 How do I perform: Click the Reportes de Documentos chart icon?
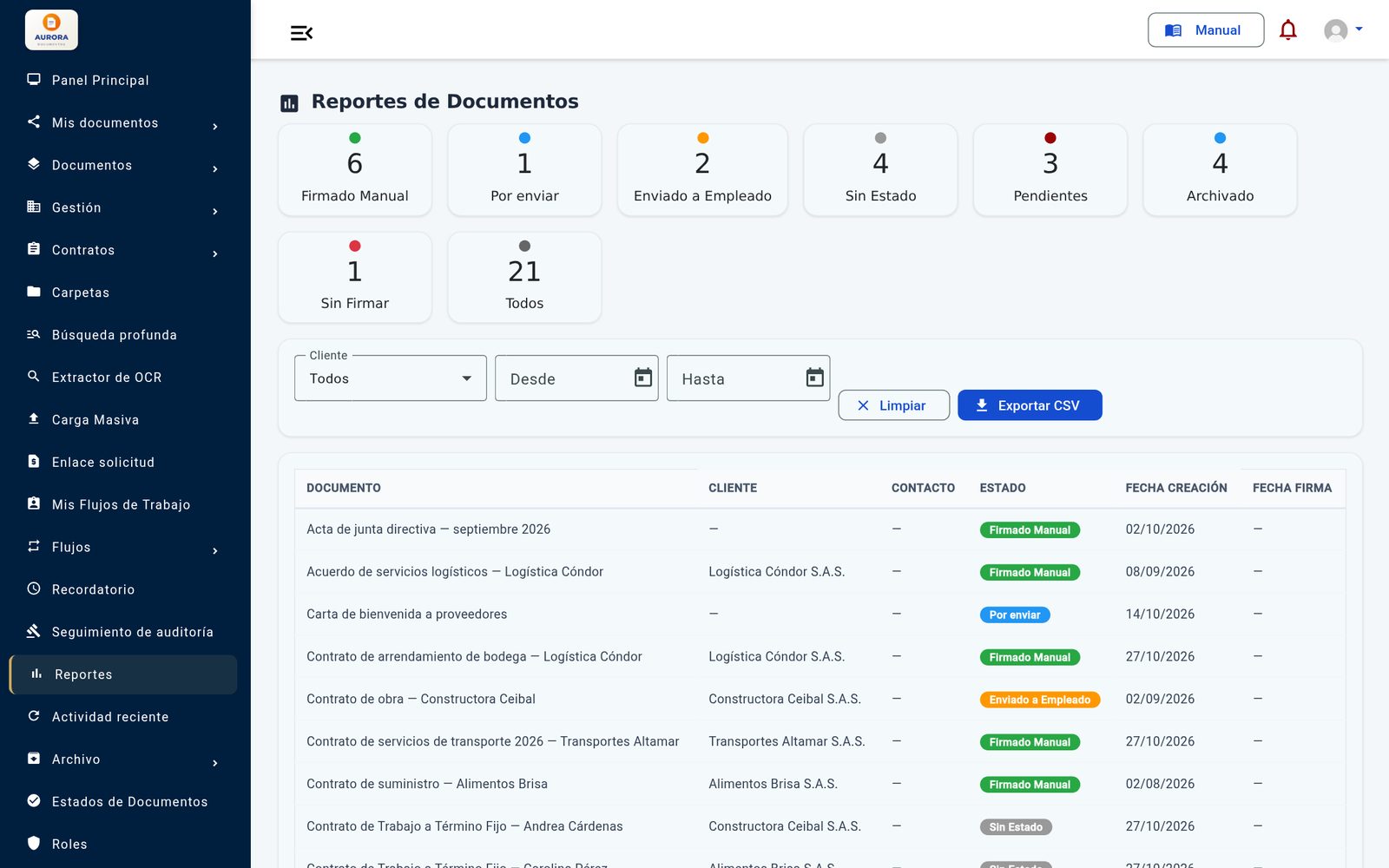pos(289,103)
